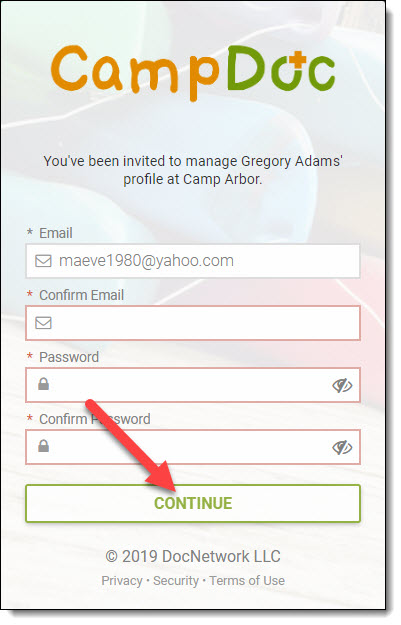Click the Confirm Email field label
Image resolution: width=401 pixels, height=625 pixels.
coord(81,295)
